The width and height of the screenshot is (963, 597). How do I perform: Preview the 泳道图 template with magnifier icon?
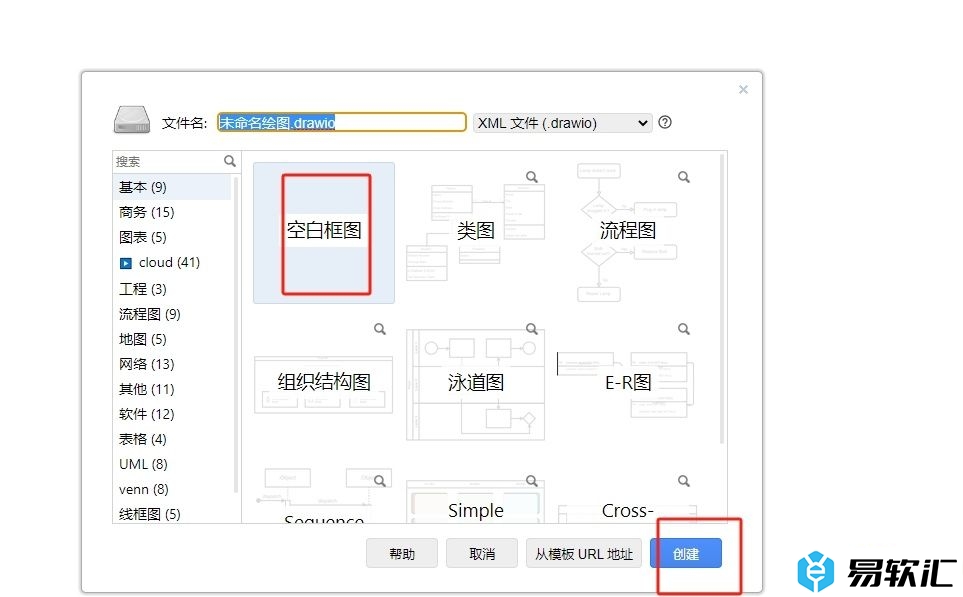click(532, 329)
